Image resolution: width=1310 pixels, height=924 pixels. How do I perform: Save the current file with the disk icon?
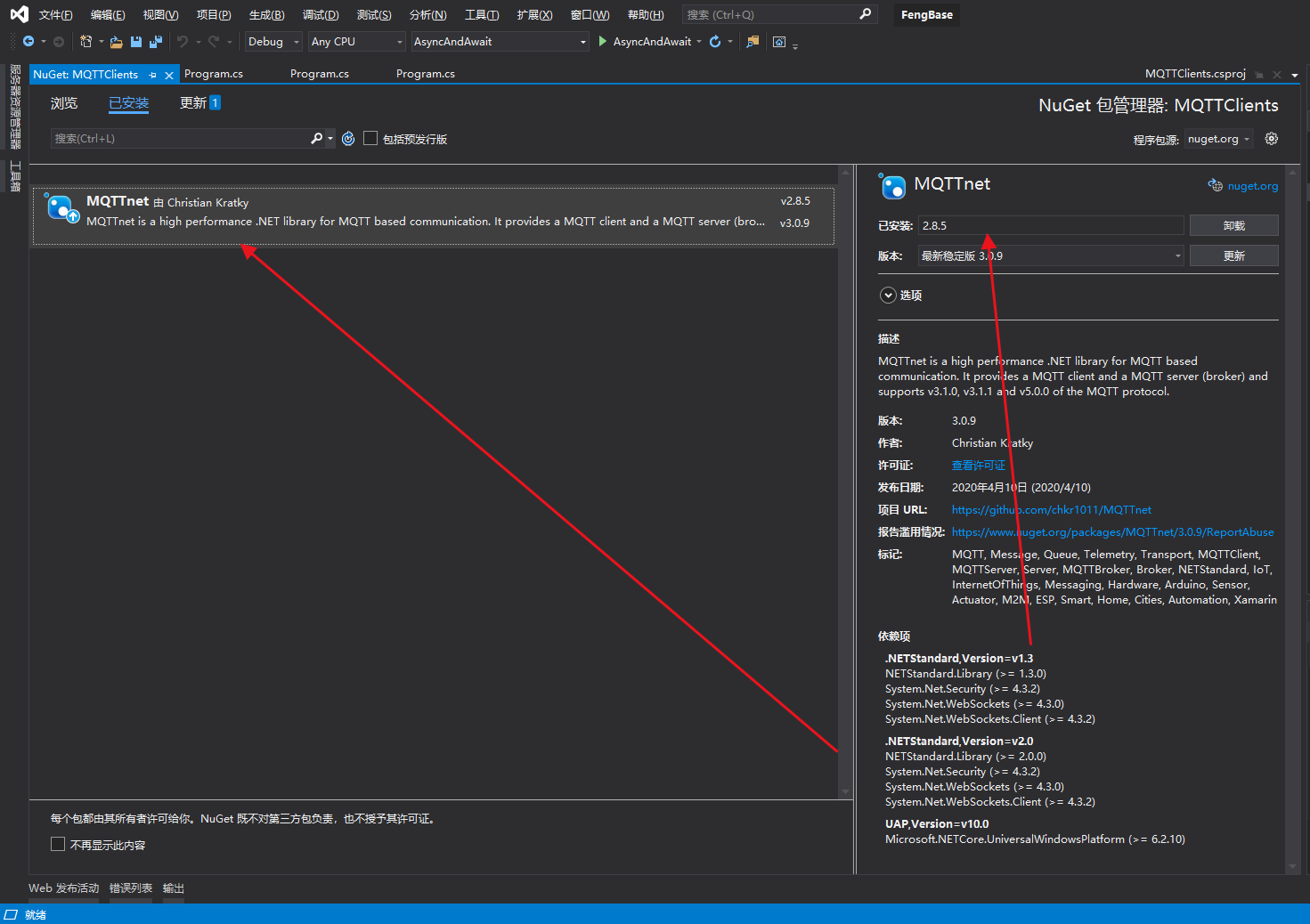[136, 42]
